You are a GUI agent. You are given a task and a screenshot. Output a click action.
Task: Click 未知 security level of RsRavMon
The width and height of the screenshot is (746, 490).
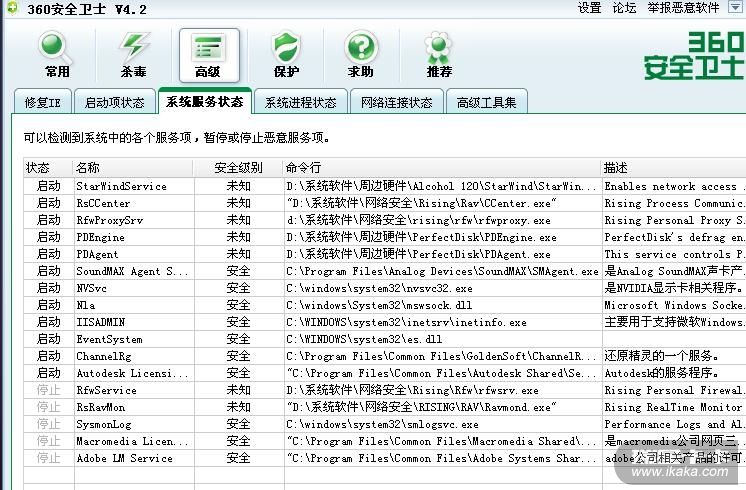pos(238,407)
